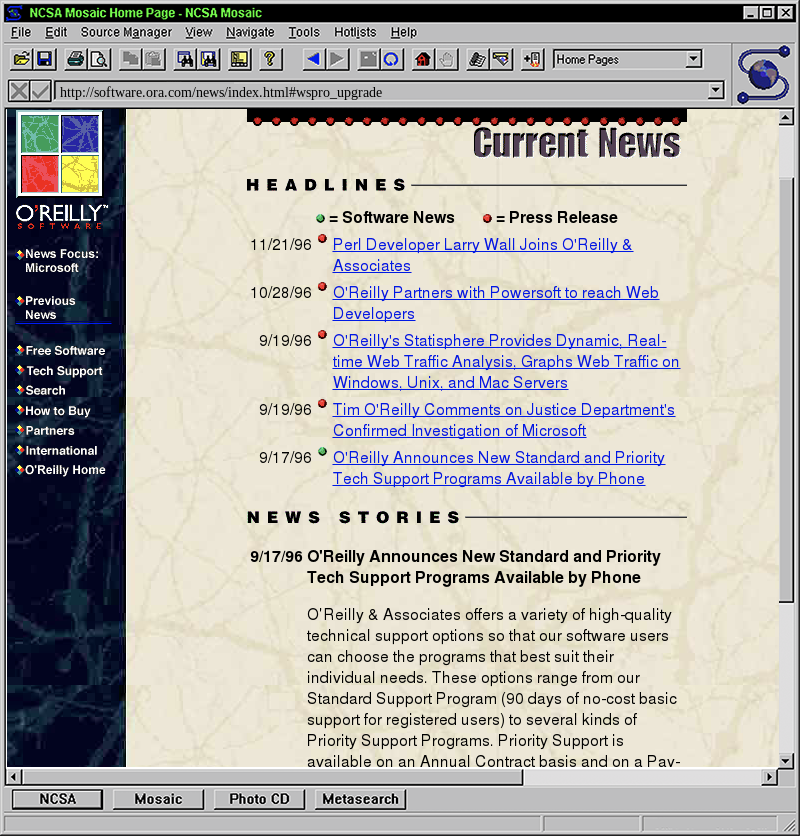Viewport: 800px width, 836px height.
Task: Open the Source Manager menu
Action: point(126,32)
